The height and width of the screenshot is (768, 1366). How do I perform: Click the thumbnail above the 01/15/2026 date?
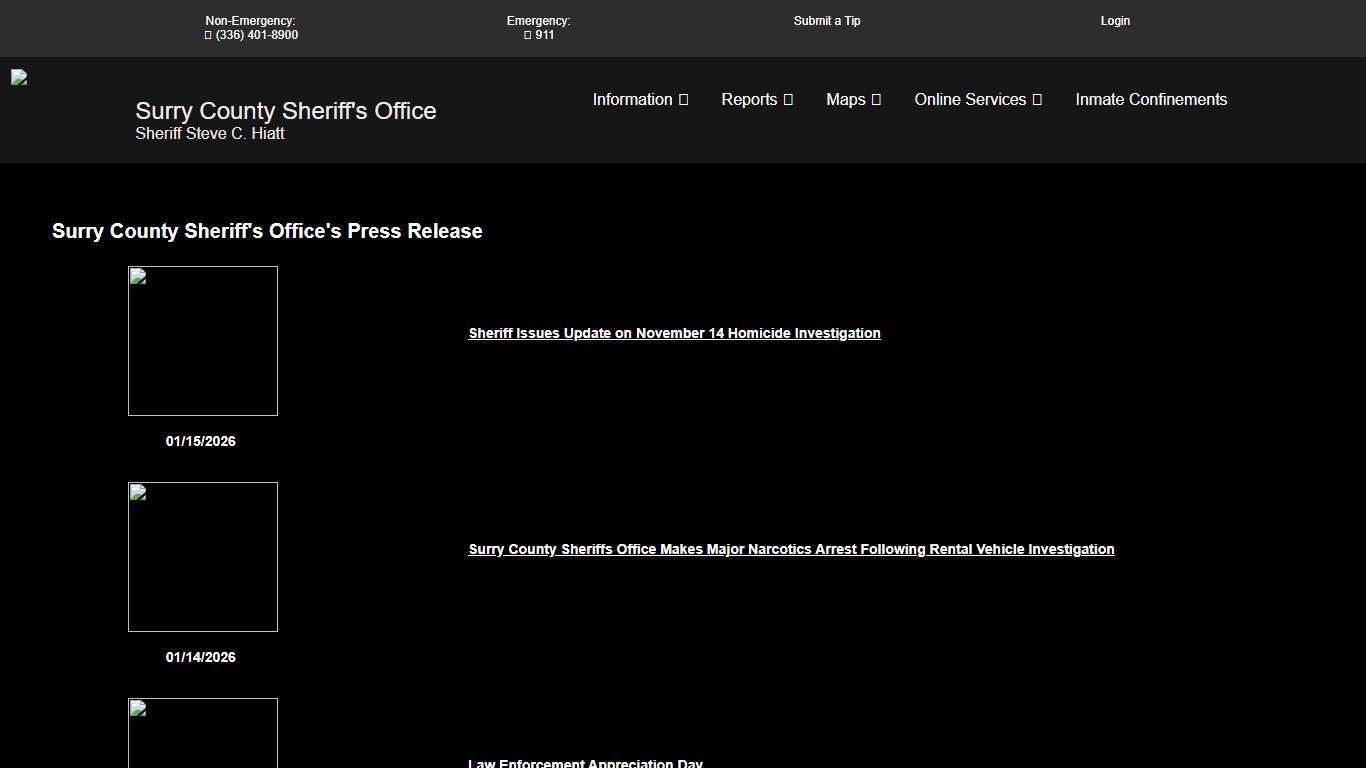click(x=203, y=341)
